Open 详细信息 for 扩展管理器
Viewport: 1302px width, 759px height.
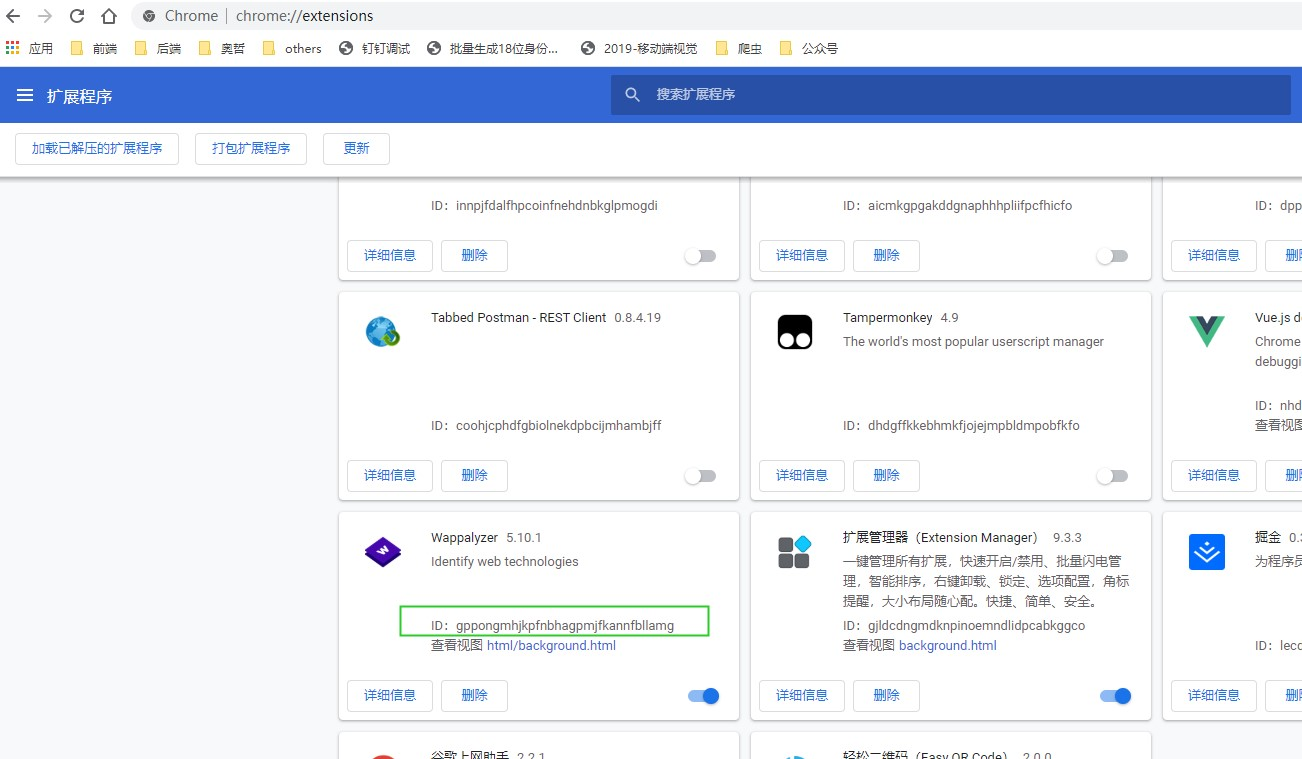tap(802, 695)
